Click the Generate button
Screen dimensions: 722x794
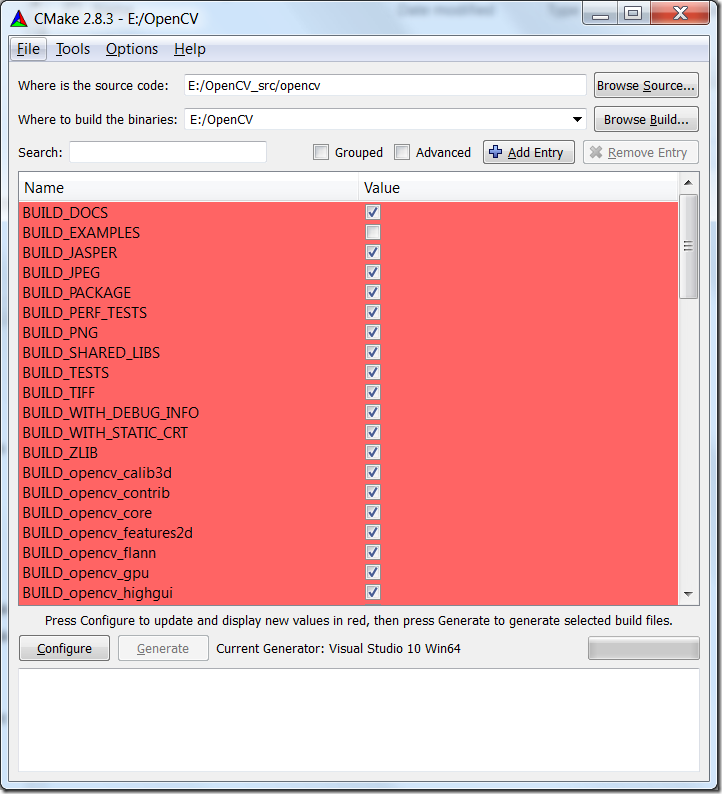click(163, 648)
